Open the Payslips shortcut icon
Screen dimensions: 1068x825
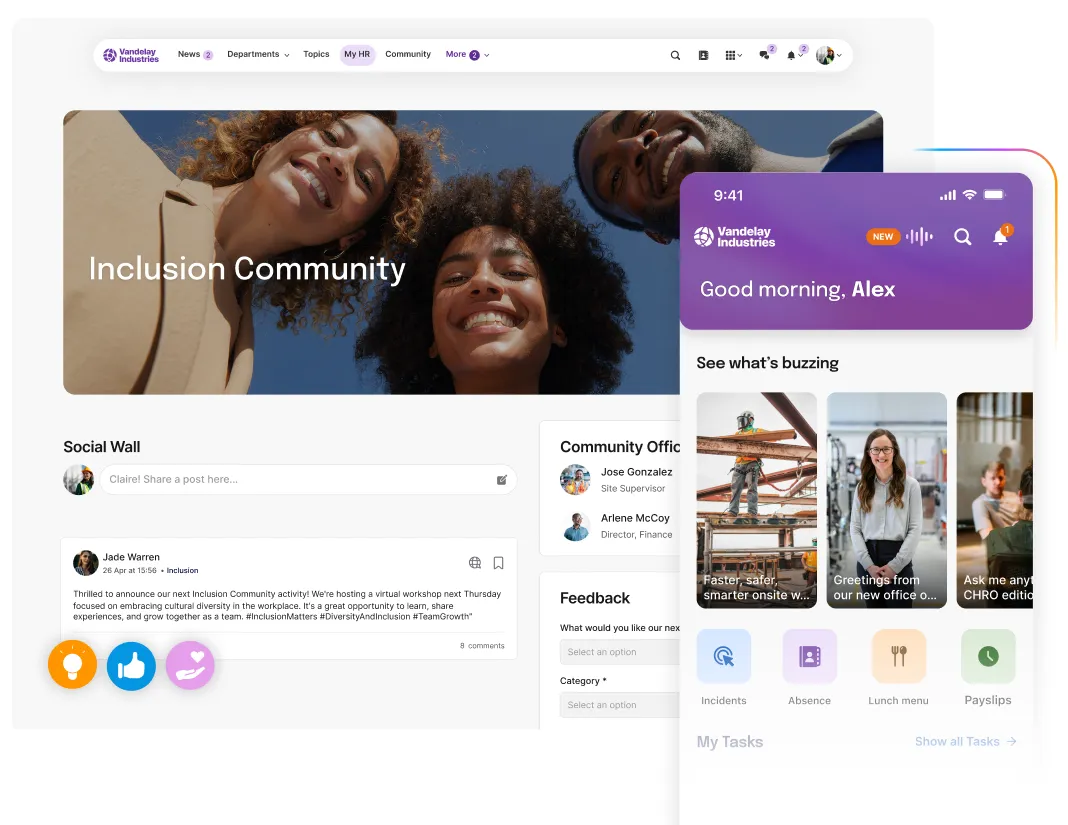click(x=988, y=655)
